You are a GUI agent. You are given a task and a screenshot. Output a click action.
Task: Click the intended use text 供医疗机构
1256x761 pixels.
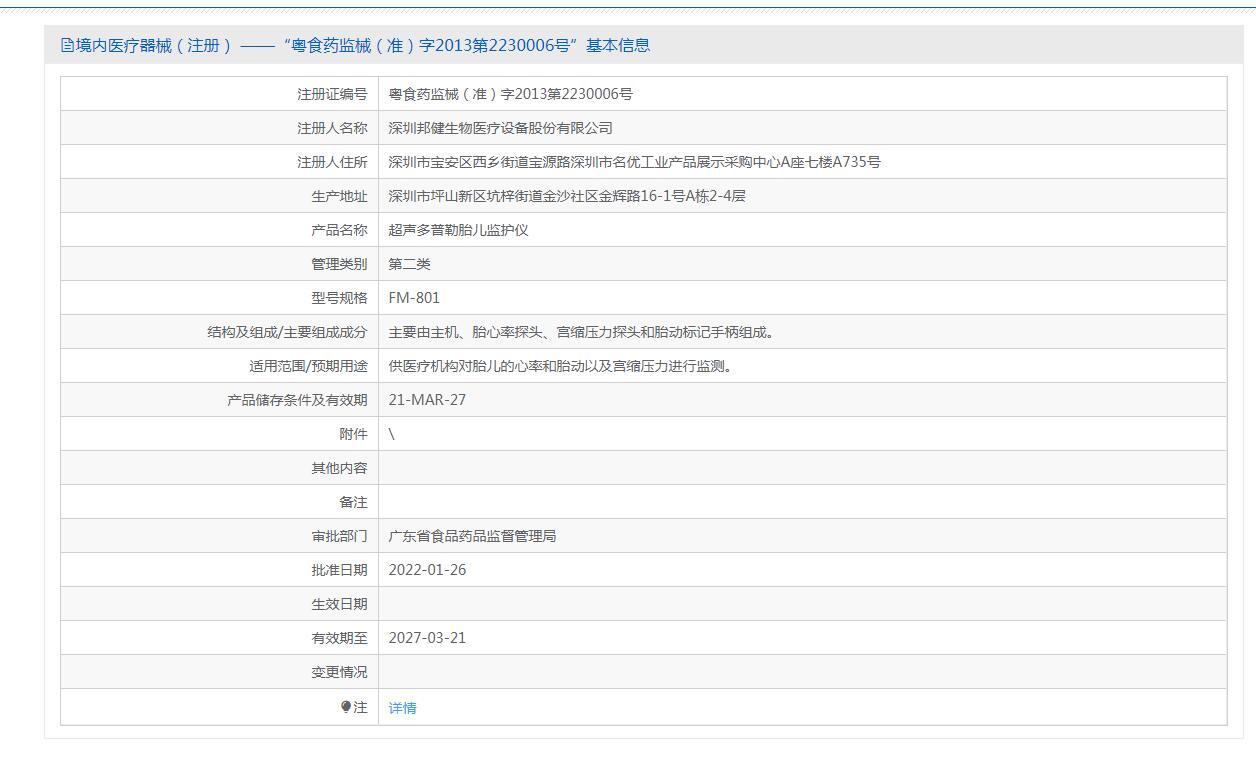click(560, 366)
